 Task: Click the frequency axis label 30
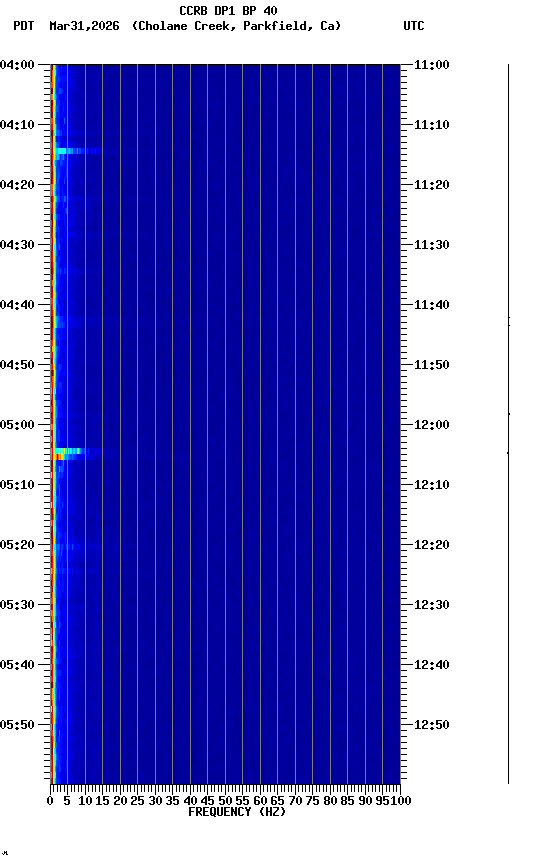coord(155,801)
